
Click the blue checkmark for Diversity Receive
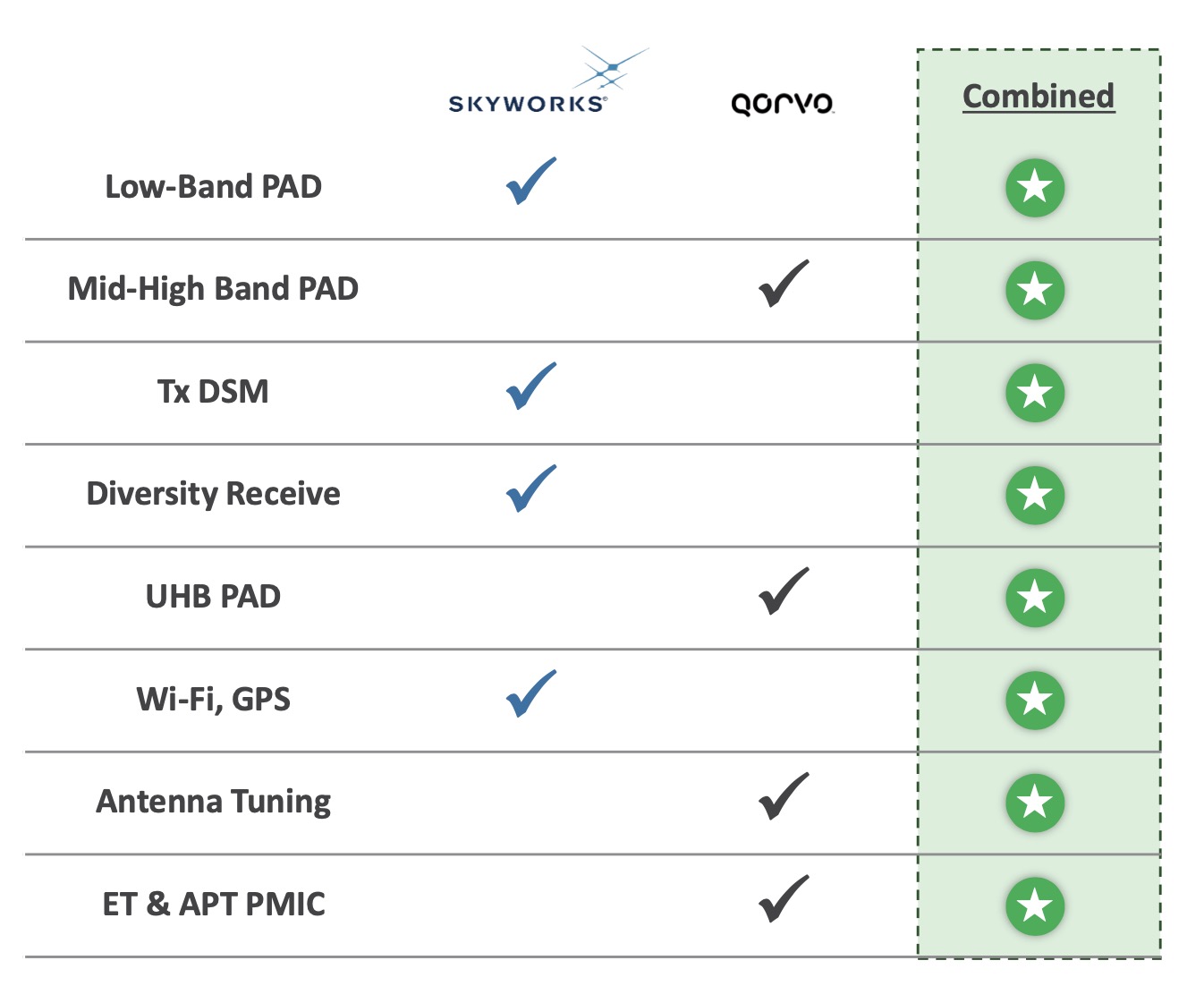pos(530,489)
